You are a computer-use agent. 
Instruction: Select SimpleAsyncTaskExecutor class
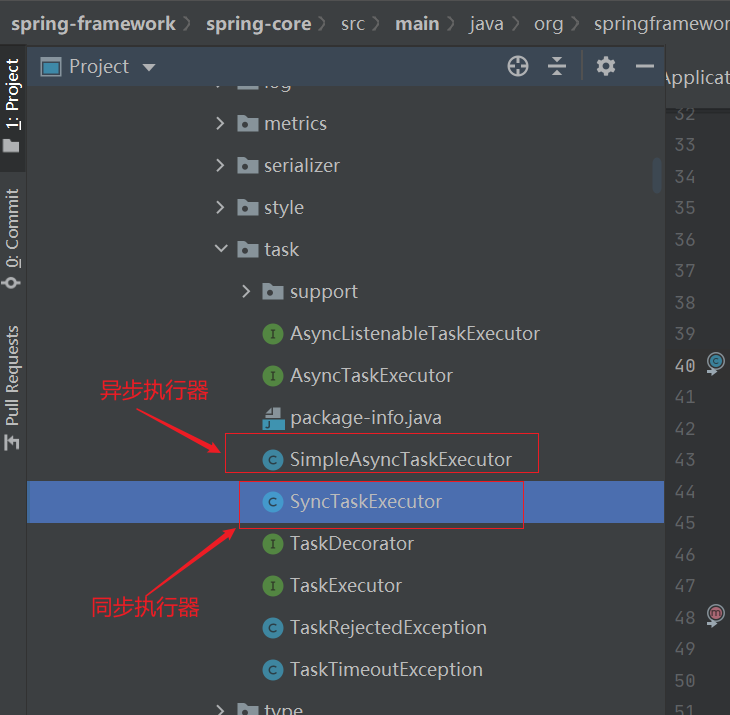[x=401, y=460]
